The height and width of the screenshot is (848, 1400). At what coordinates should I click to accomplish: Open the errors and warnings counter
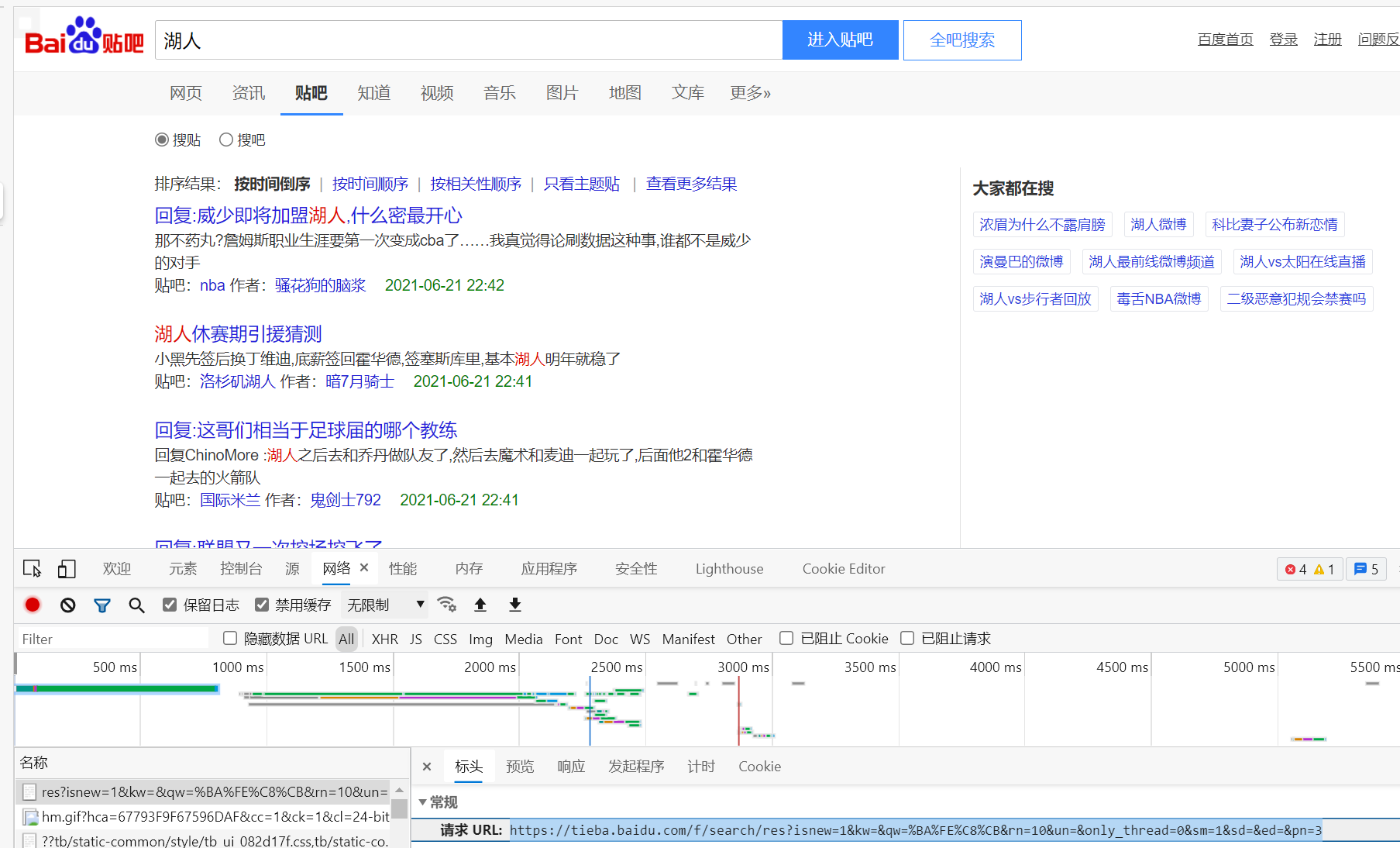click(1309, 569)
